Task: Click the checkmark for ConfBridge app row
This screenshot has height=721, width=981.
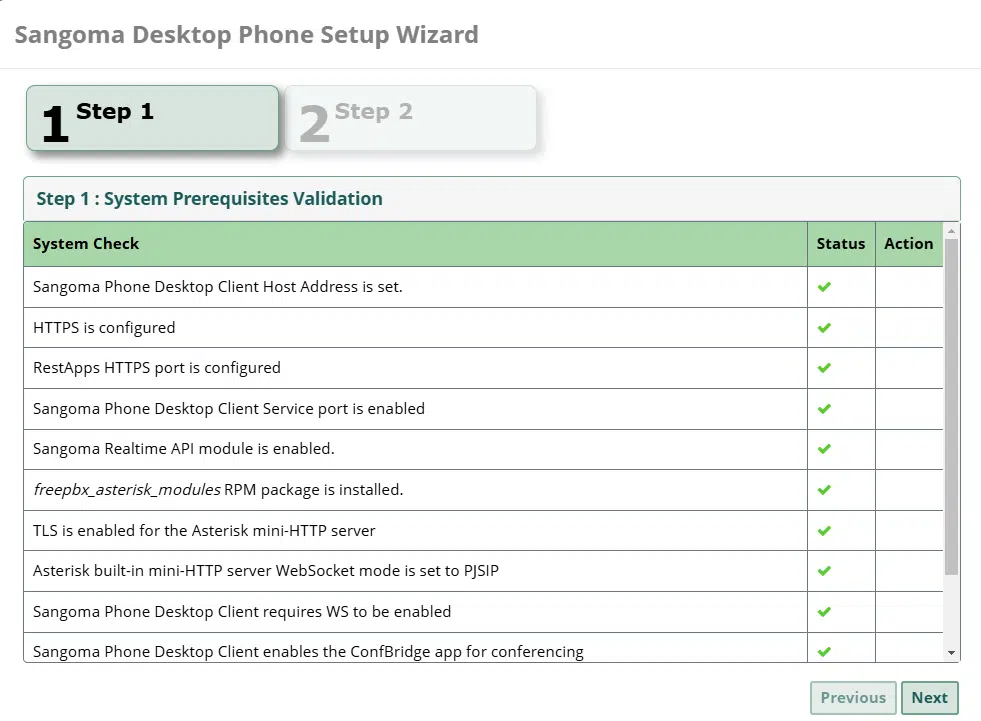Action: point(824,652)
